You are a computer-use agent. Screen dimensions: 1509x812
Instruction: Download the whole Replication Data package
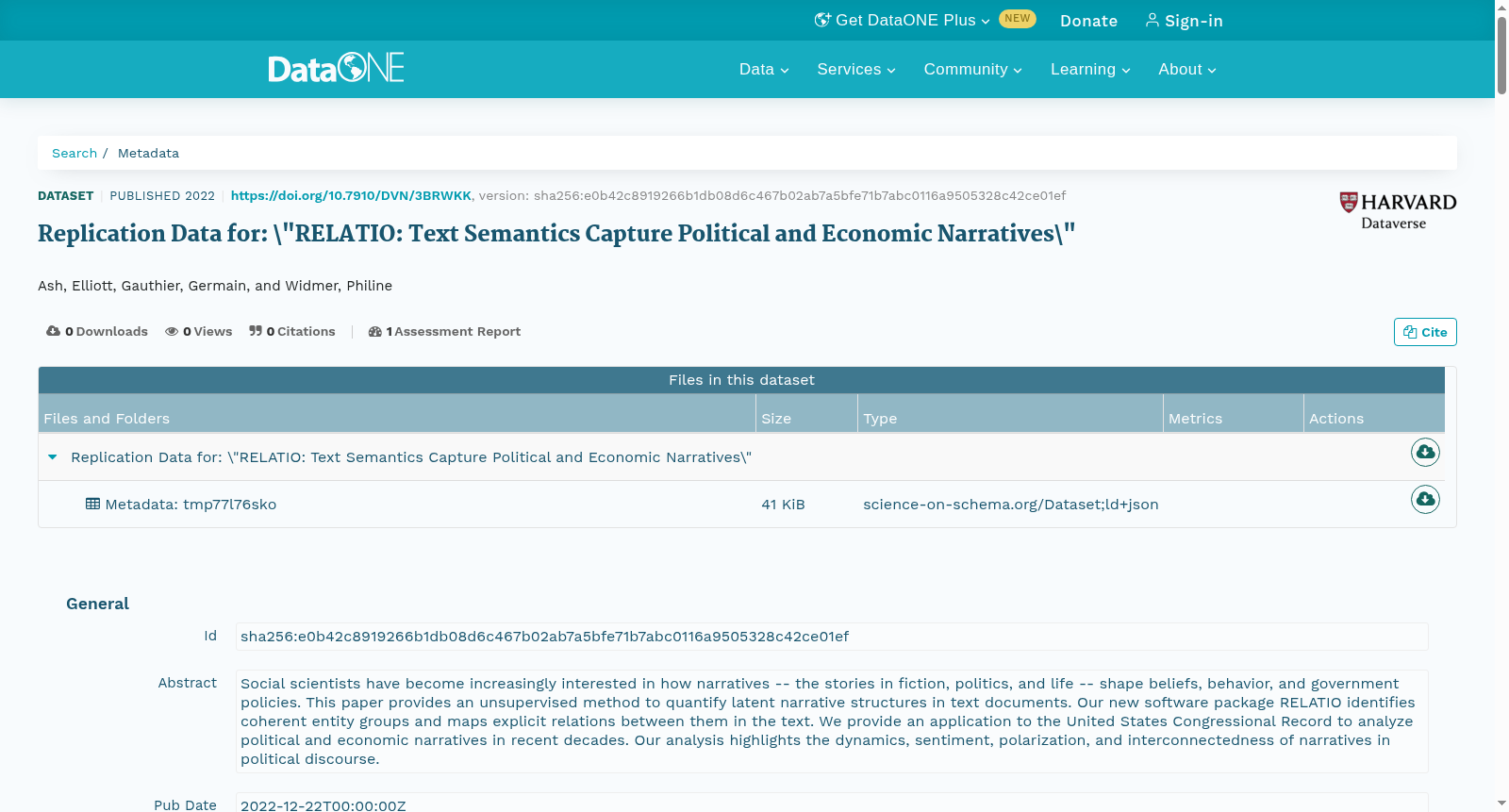point(1425,453)
